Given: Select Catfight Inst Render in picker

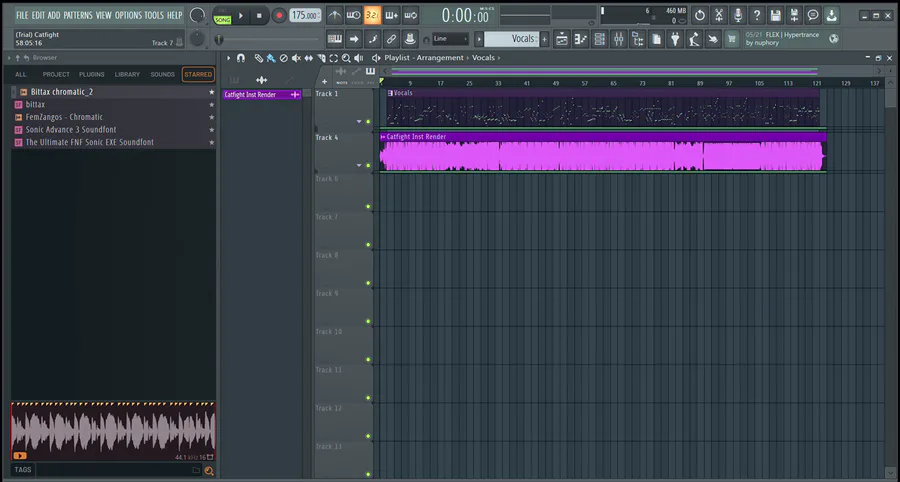Looking at the screenshot, I should 262,95.
